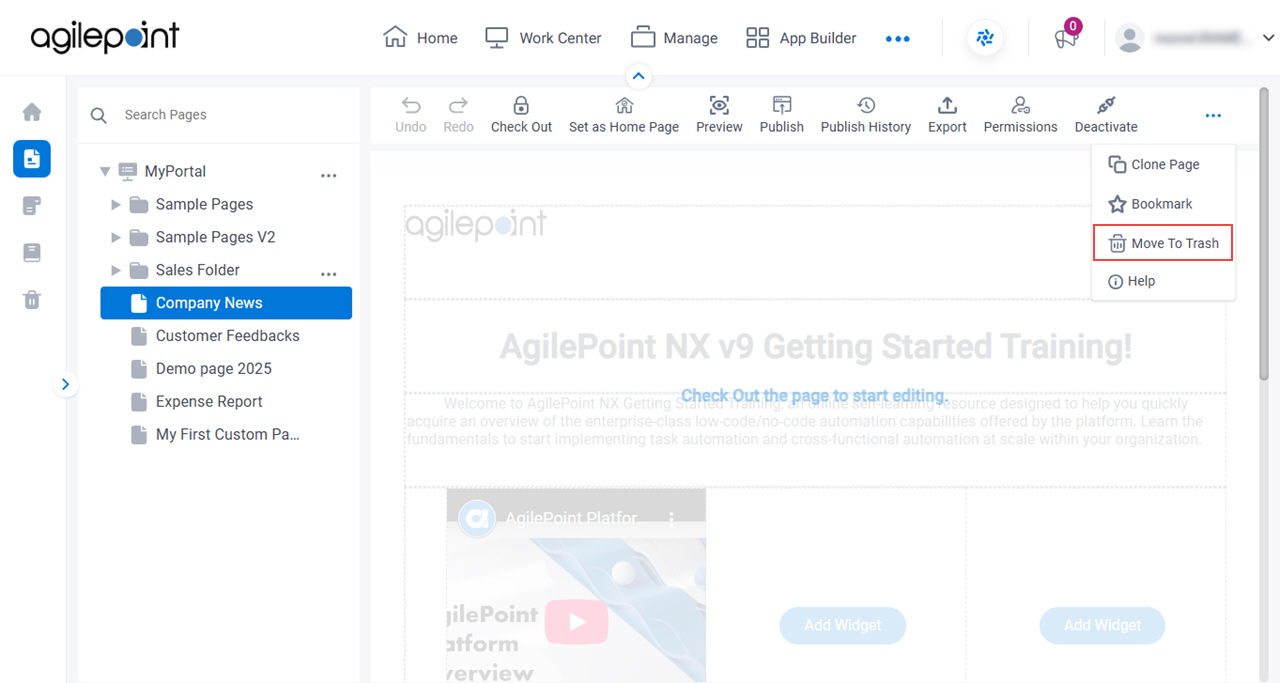Screen dimensions: 1280x683
Task: Check Out the page
Action: click(521, 115)
